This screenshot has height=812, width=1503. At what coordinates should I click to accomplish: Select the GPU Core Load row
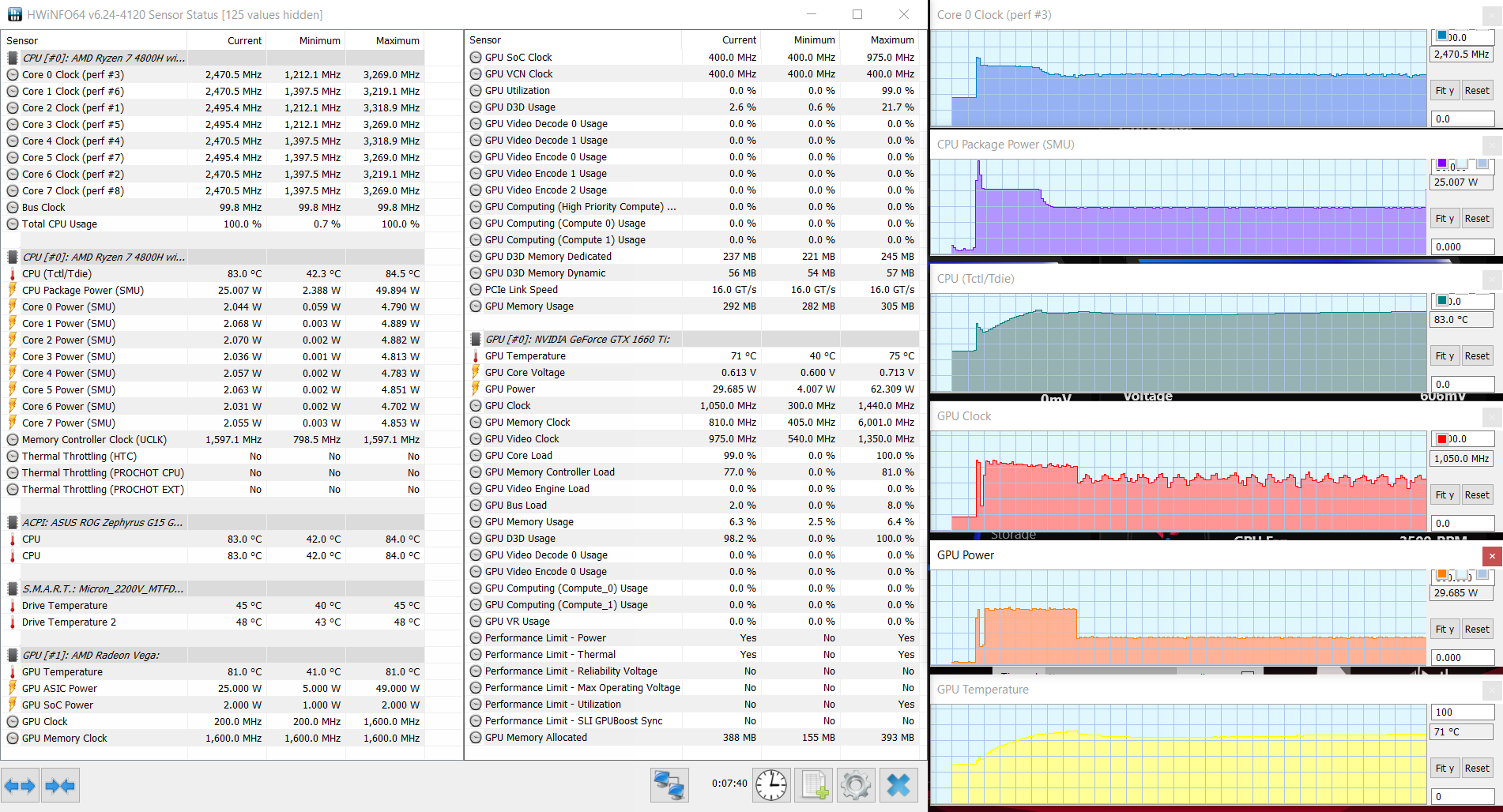tap(692, 456)
